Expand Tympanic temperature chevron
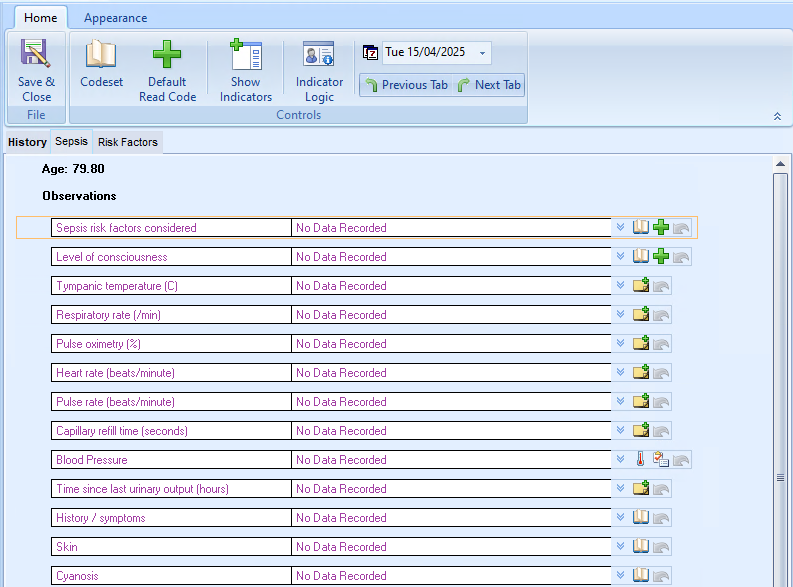The width and height of the screenshot is (793, 587). [x=621, y=285]
